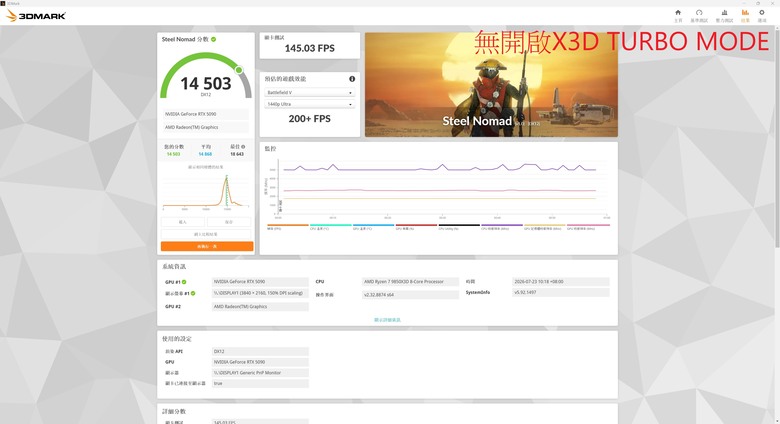The image size is (780, 424).
Task: Click the green check icon beside display #1
Action: click(x=193, y=293)
